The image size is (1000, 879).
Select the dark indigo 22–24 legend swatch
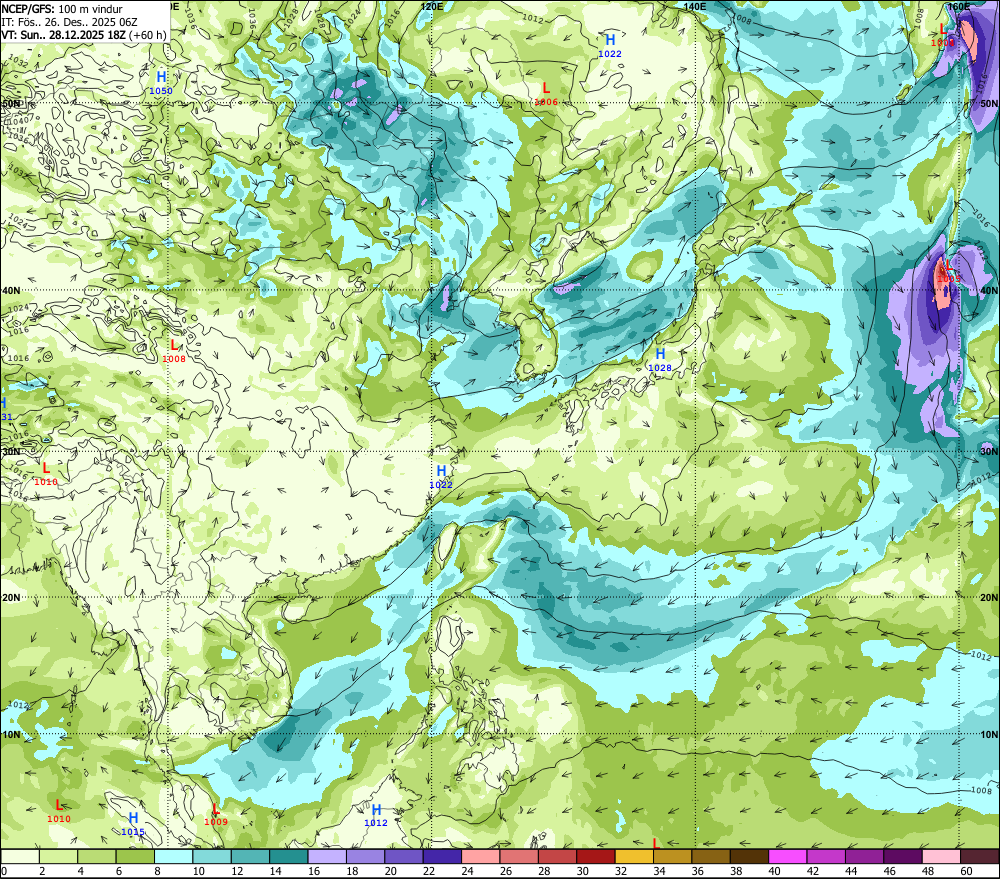(x=443, y=857)
